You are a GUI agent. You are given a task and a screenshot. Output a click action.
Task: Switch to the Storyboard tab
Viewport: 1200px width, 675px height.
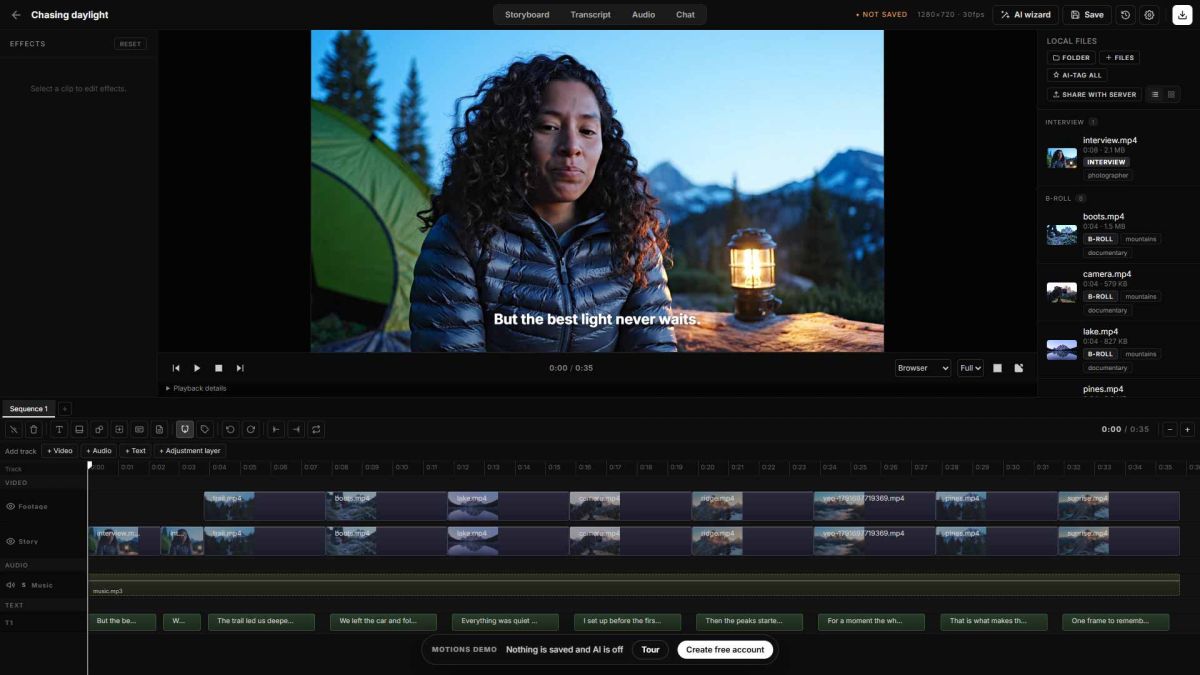coord(527,15)
